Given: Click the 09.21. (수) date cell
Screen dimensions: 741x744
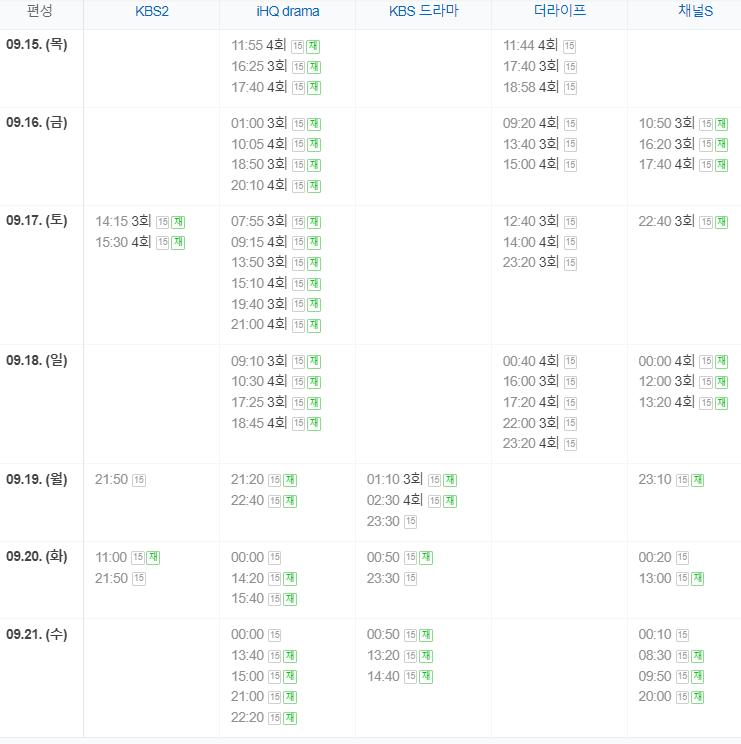Looking at the screenshot, I should click(37, 634).
